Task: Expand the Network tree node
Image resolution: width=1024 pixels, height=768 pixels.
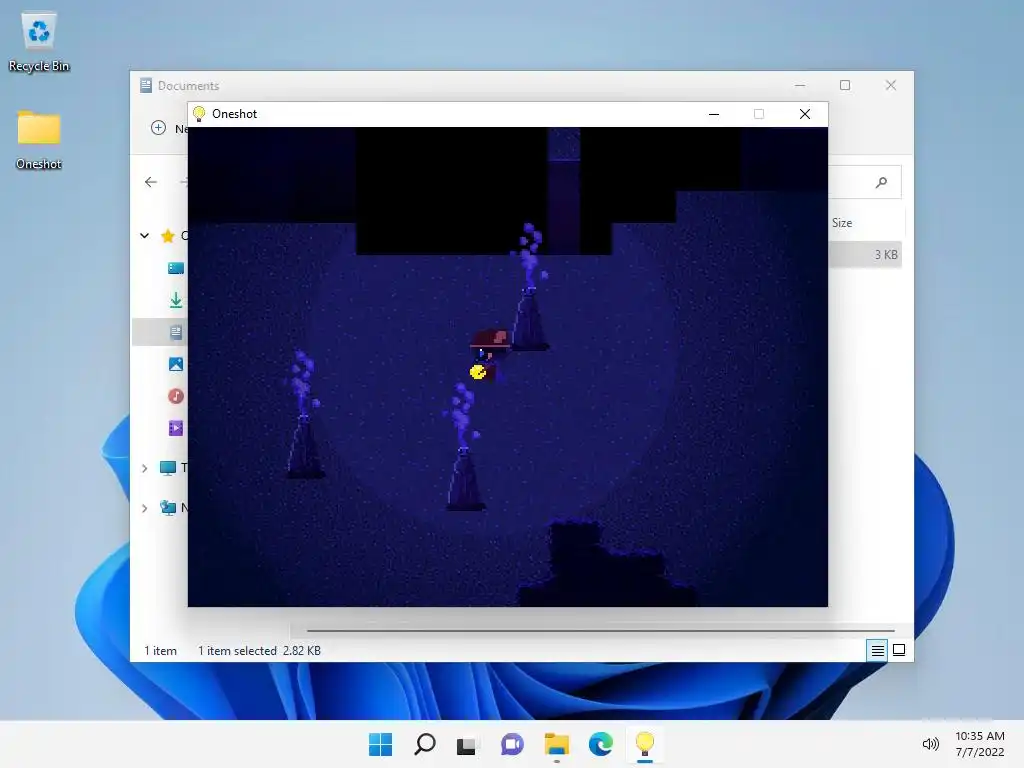Action: tap(145, 508)
